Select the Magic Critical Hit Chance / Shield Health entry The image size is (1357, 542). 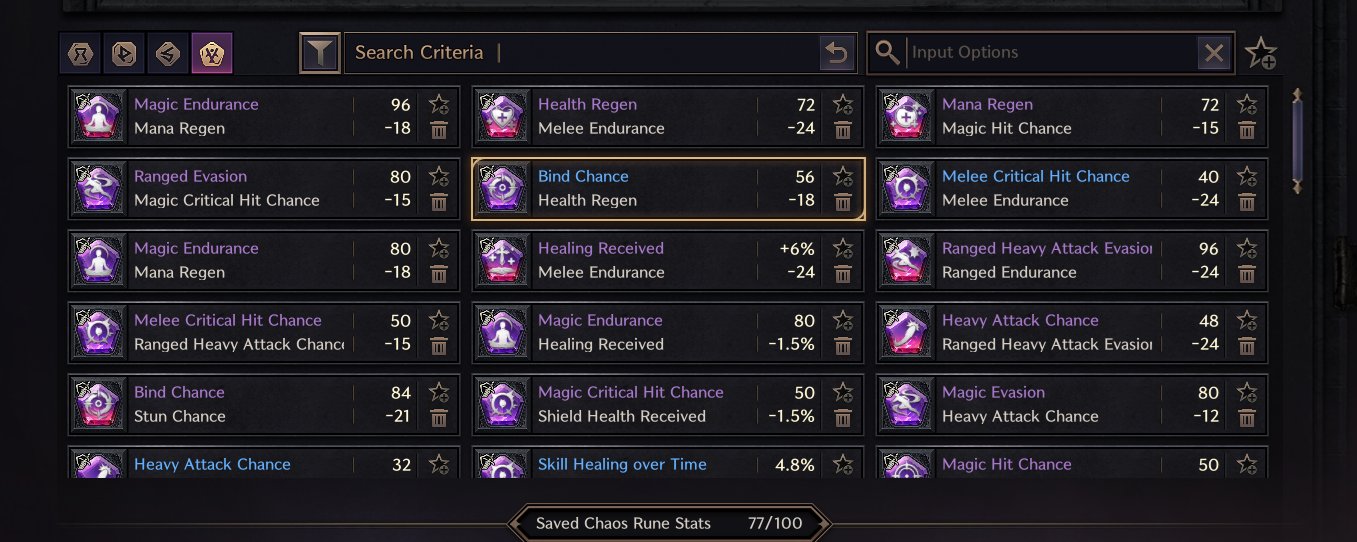point(640,404)
